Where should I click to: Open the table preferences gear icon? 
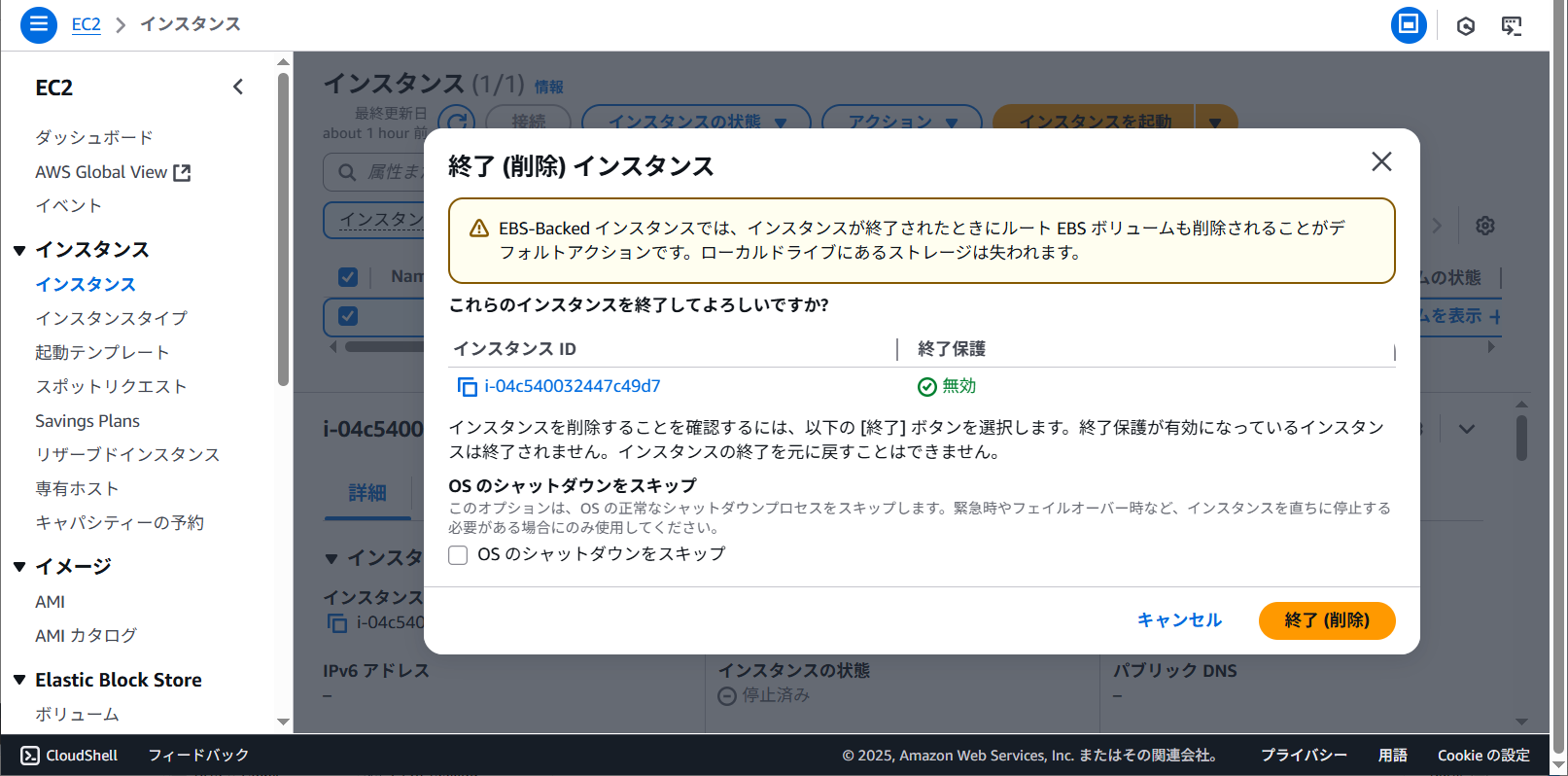click(1484, 226)
